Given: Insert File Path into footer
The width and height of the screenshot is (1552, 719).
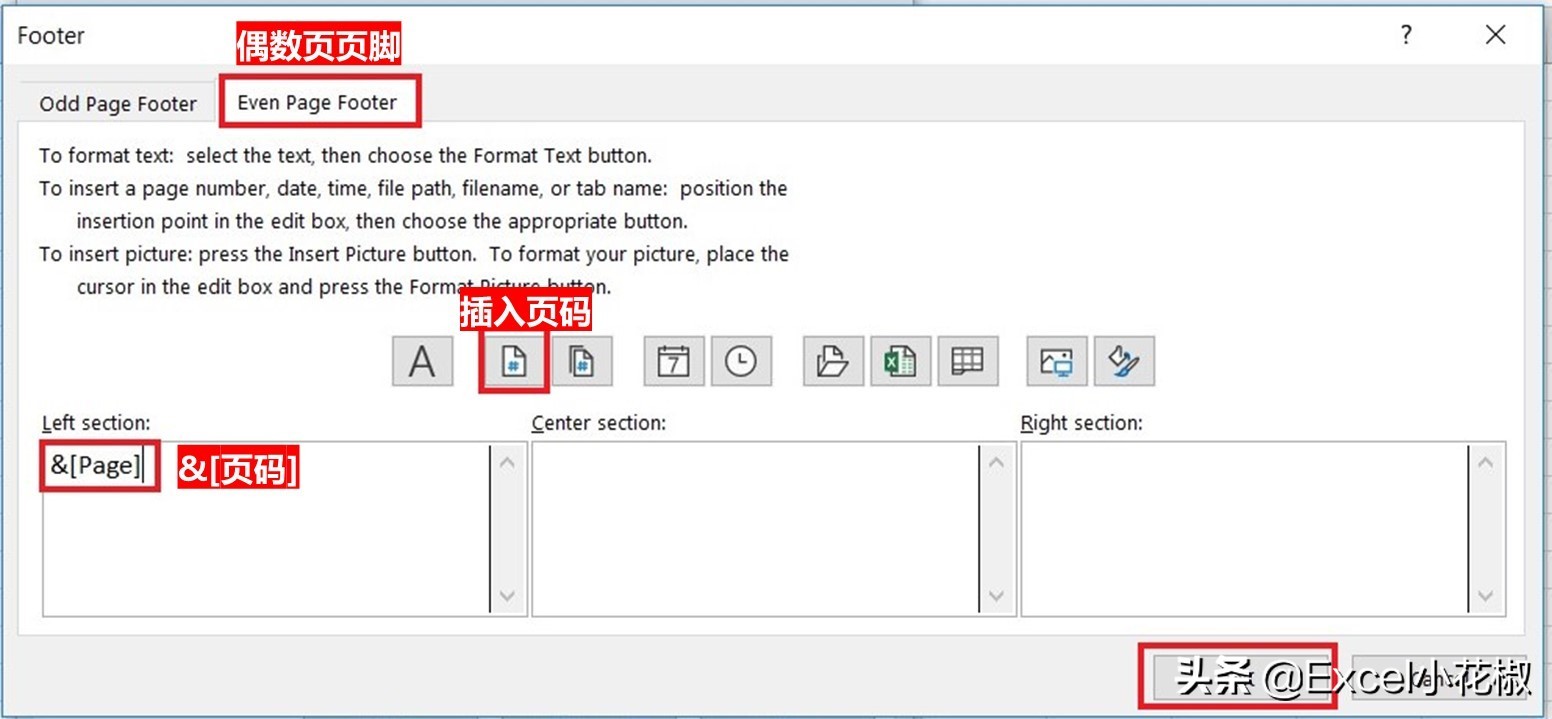Looking at the screenshot, I should coord(833,361).
